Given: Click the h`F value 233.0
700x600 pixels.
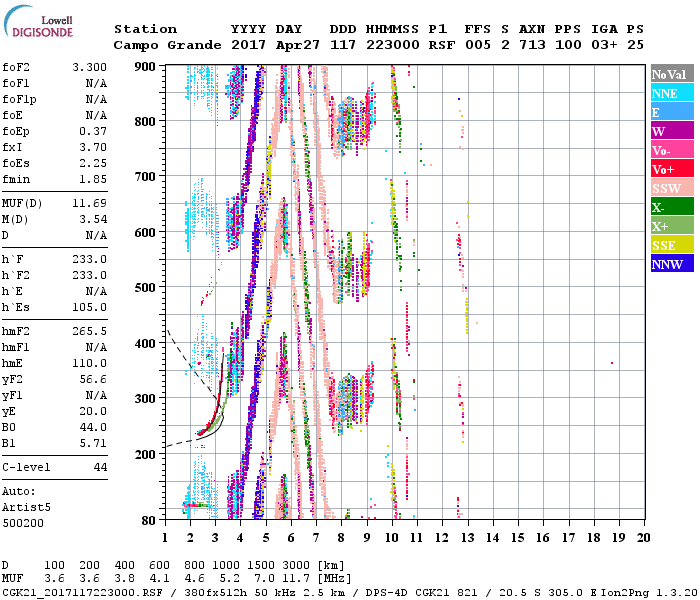Looking at the screenshot, I should tap(90, 259).
